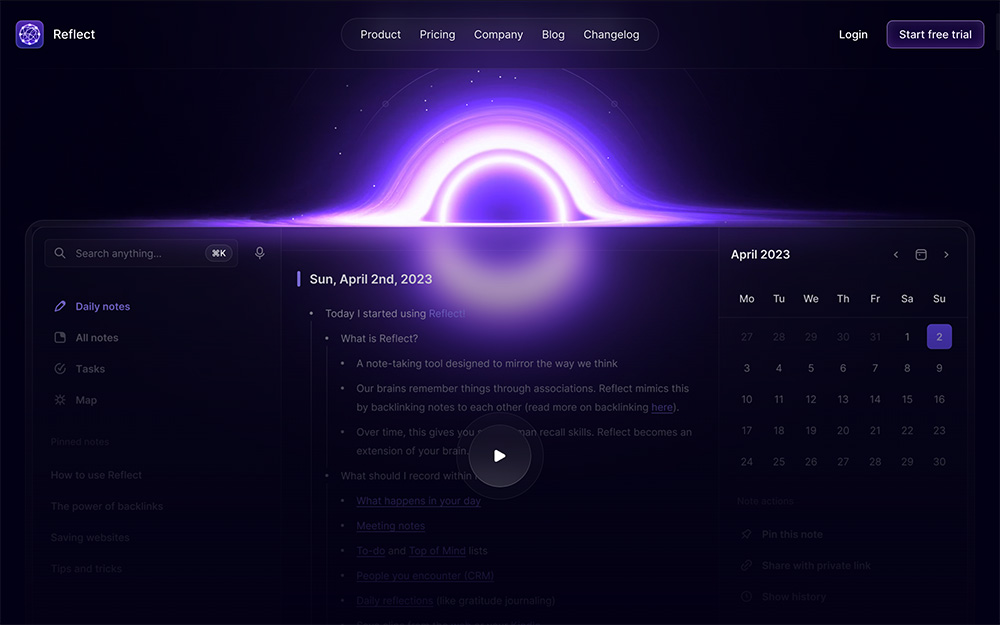1000x625 pixels.
Task: Click the April 2023 month label
Action: [760, 254]
